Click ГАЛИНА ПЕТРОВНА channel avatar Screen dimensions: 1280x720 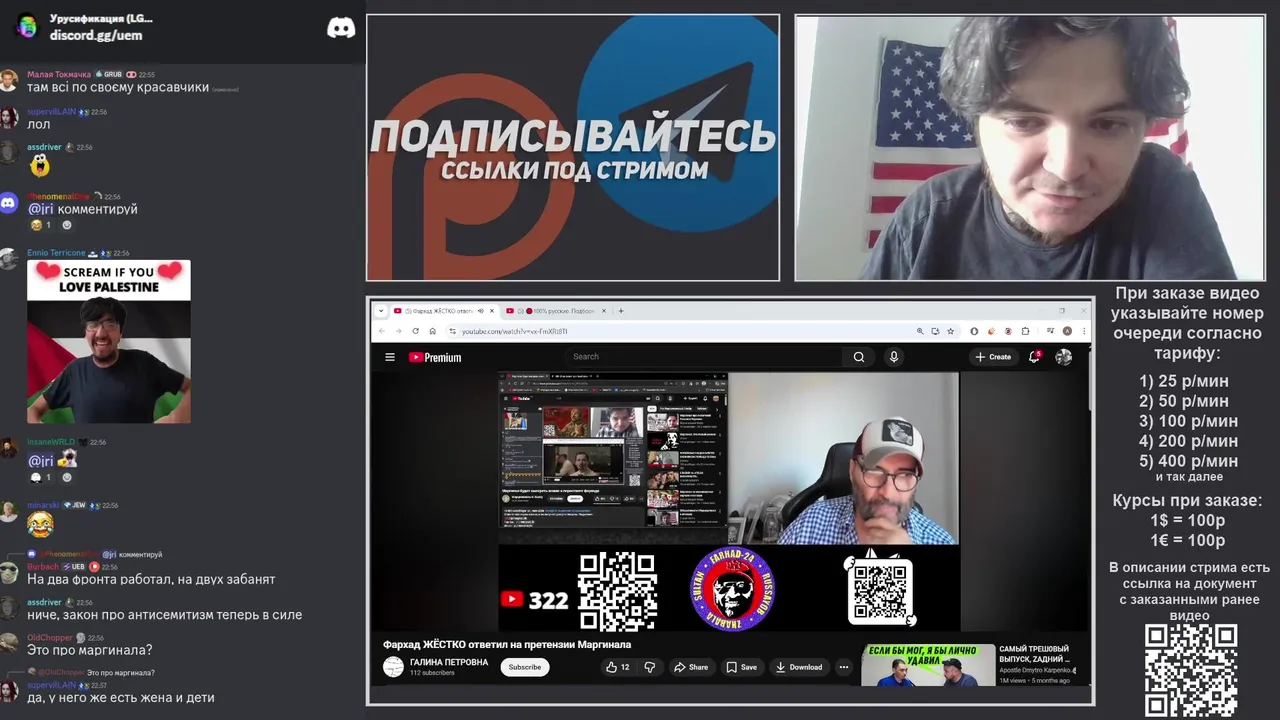pos(393,667)
